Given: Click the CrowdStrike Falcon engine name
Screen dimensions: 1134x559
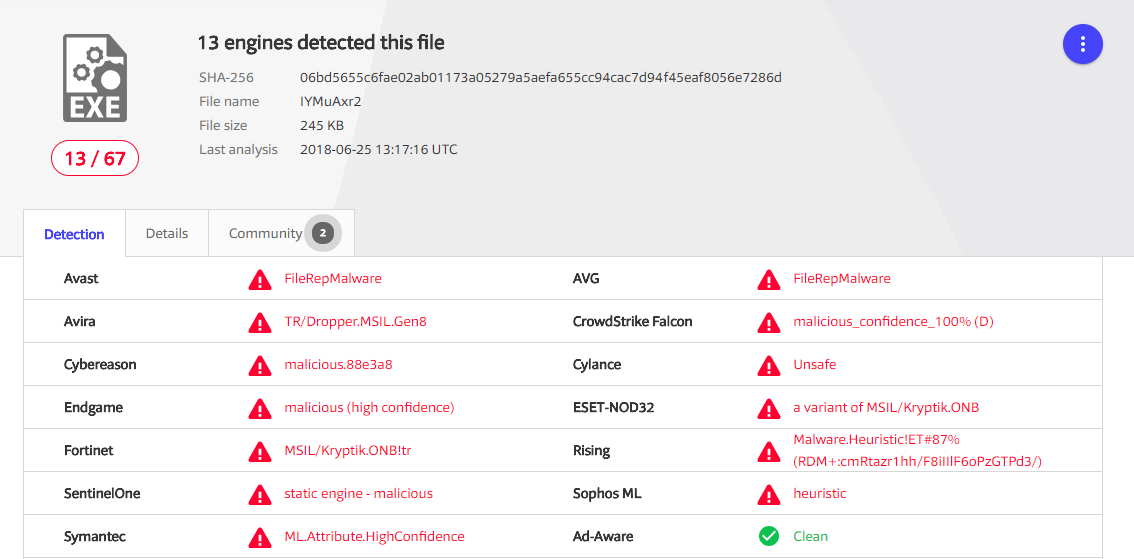Looking at the screenshot, I should [x=632, y=322].
